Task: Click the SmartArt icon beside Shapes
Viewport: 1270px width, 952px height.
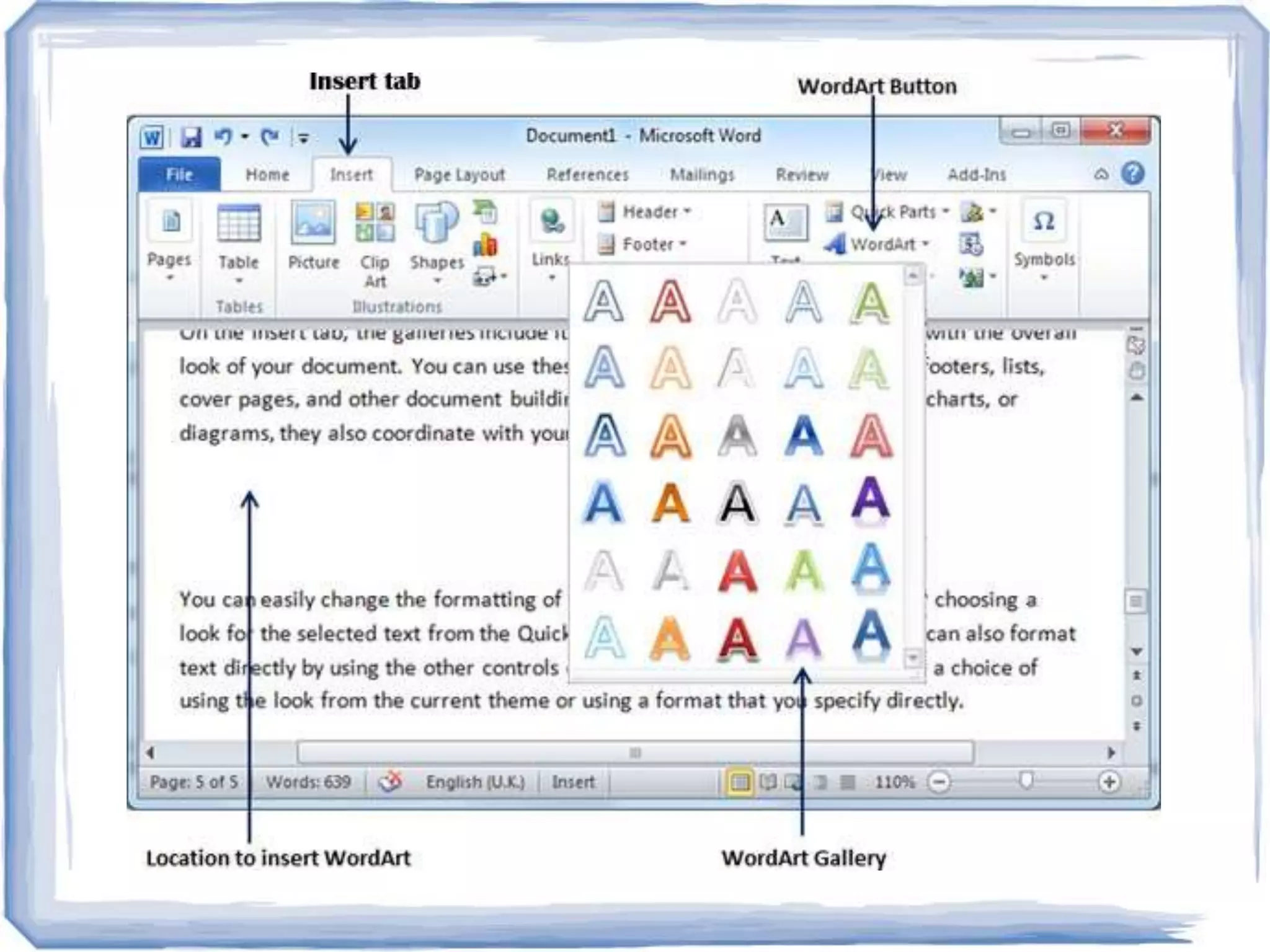Action: pos(486,213)
